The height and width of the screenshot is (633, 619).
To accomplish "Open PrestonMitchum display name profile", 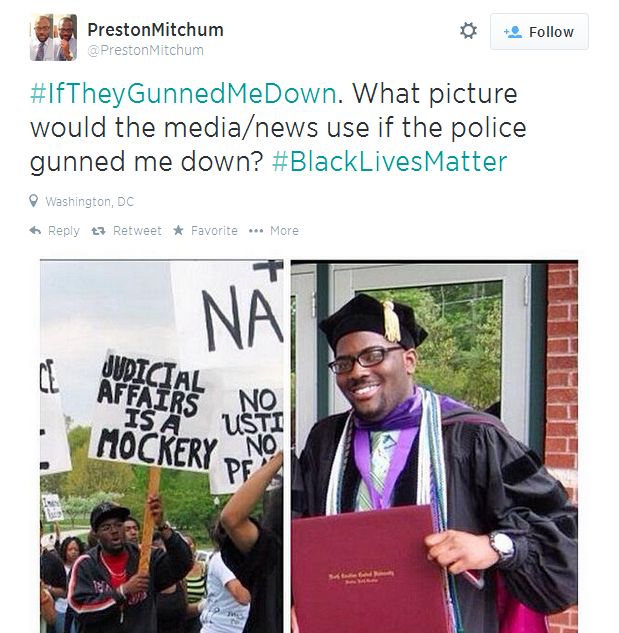I will [155, 30].
